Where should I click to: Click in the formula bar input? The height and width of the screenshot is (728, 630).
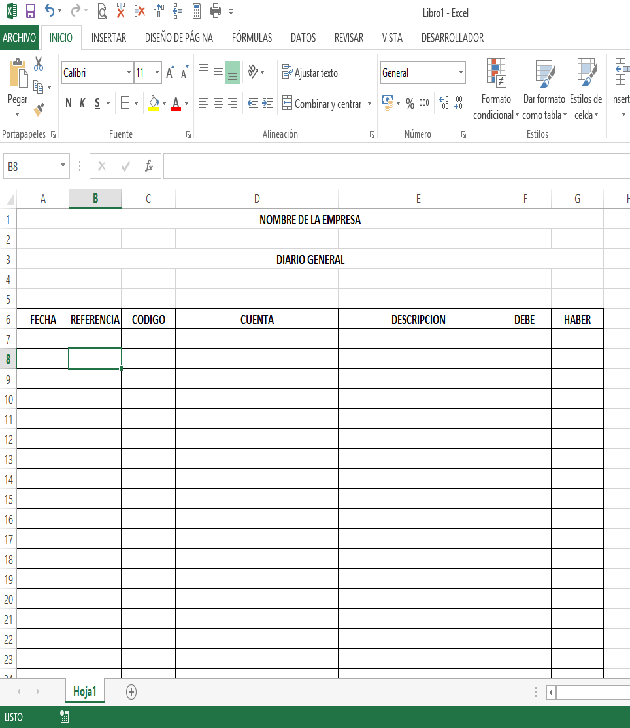coord(396,166)
